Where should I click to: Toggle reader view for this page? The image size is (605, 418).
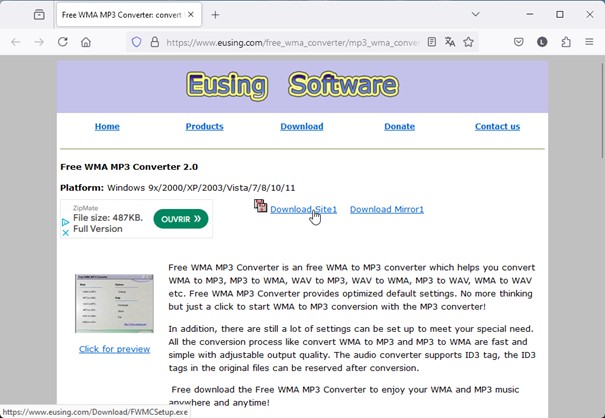pyautogui.click(x=432, y=42)
